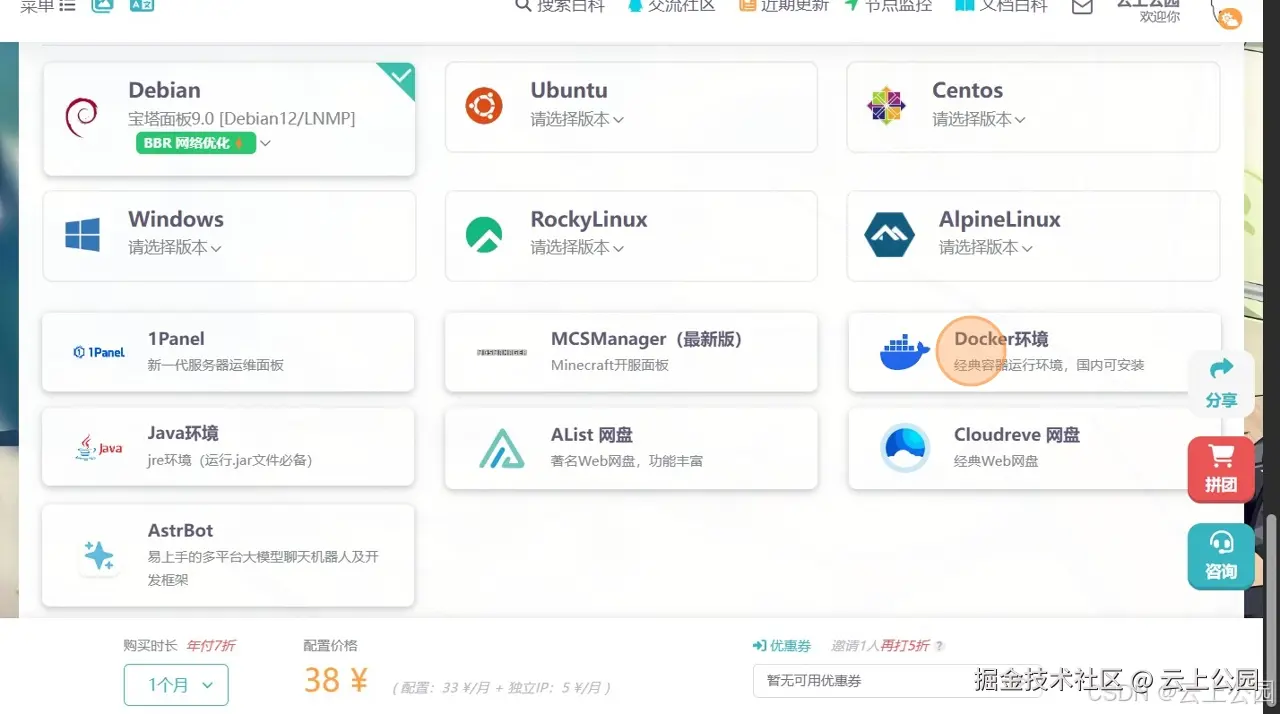1280x714 pixels.
Task: Click the translate language icon in header
Action: pyautogui.click(x=142, y=5)
